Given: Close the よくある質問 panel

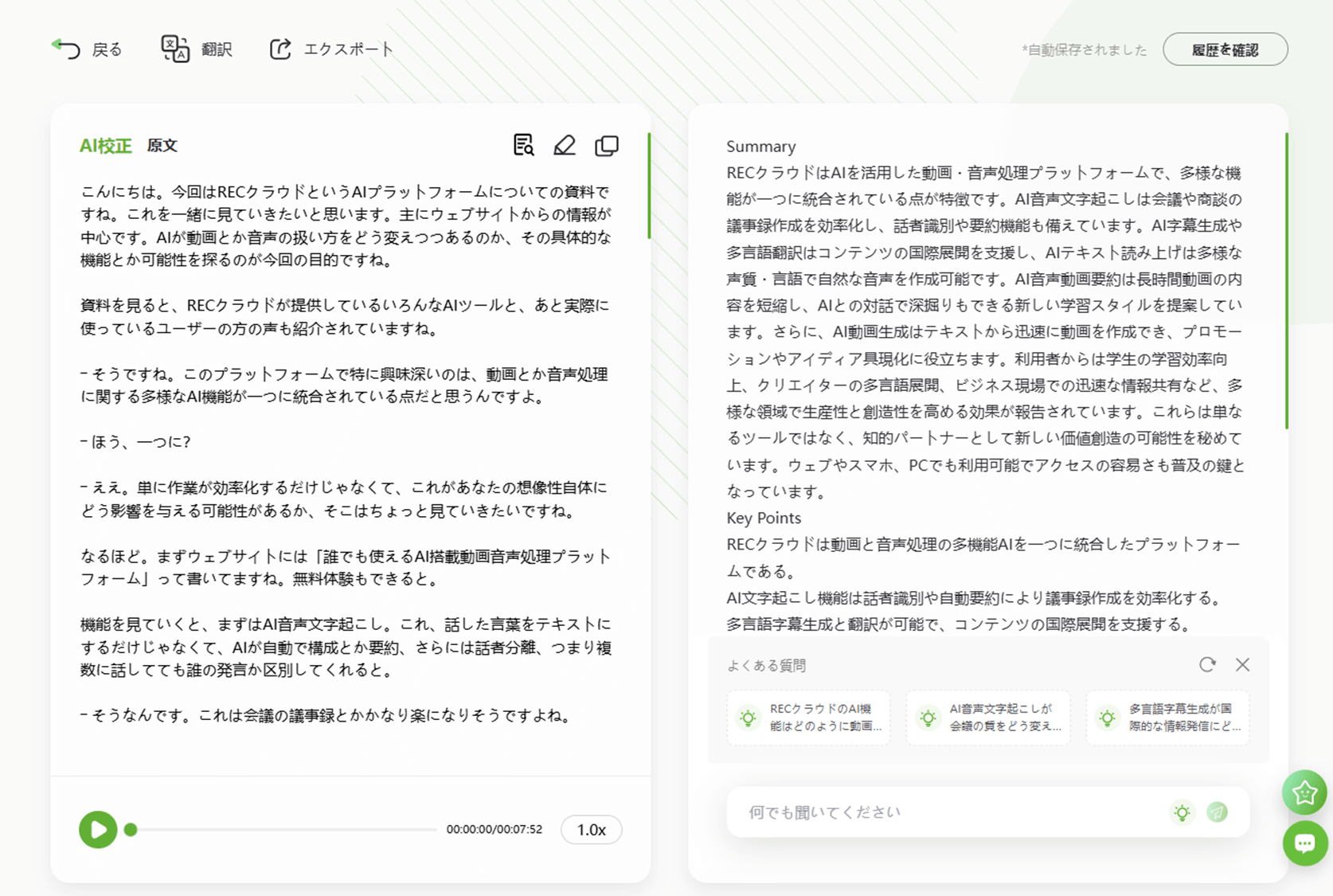Looking at the screenshot, I should tap(1242, 664).
